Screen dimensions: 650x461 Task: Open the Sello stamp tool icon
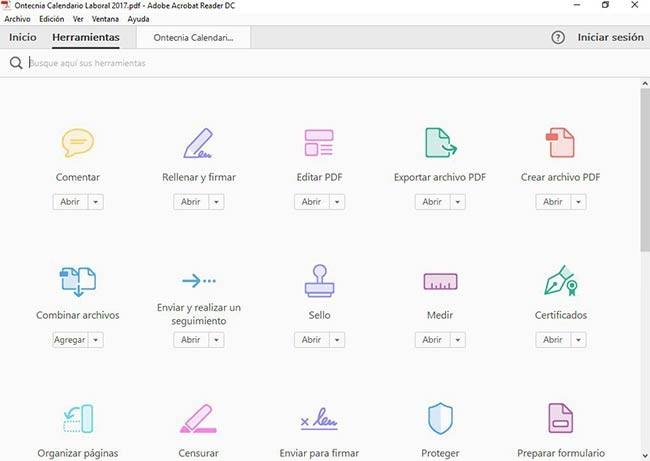[319, 281]
